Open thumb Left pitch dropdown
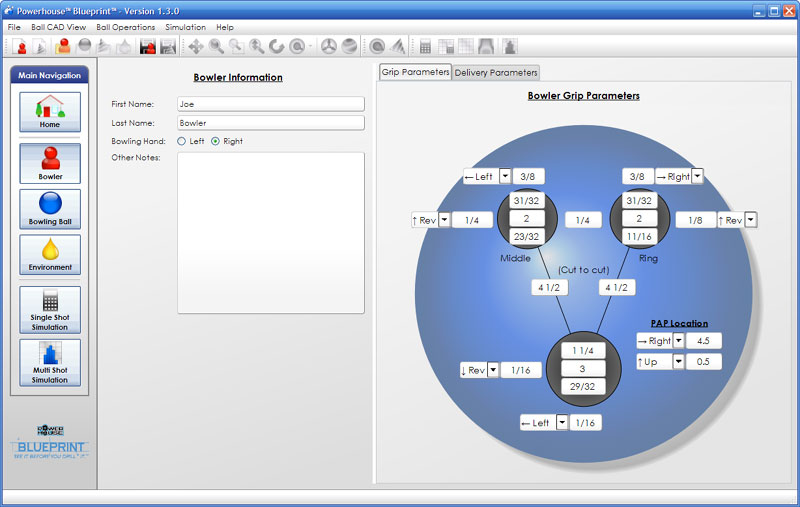800x507 pixels. point(562,422)
